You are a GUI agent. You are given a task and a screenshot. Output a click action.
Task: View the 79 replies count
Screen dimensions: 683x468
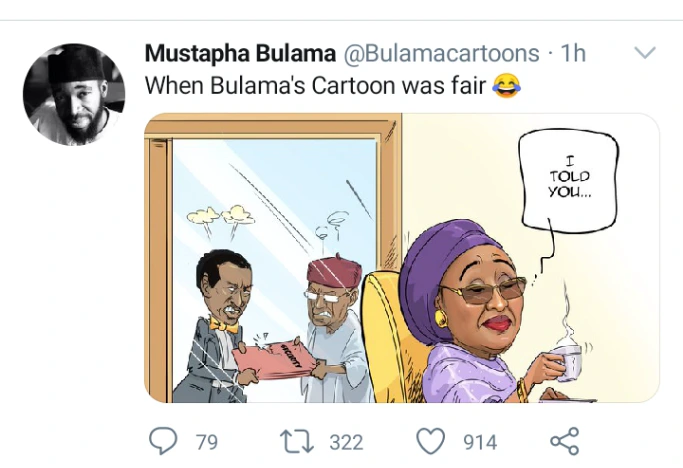[206, 442]
